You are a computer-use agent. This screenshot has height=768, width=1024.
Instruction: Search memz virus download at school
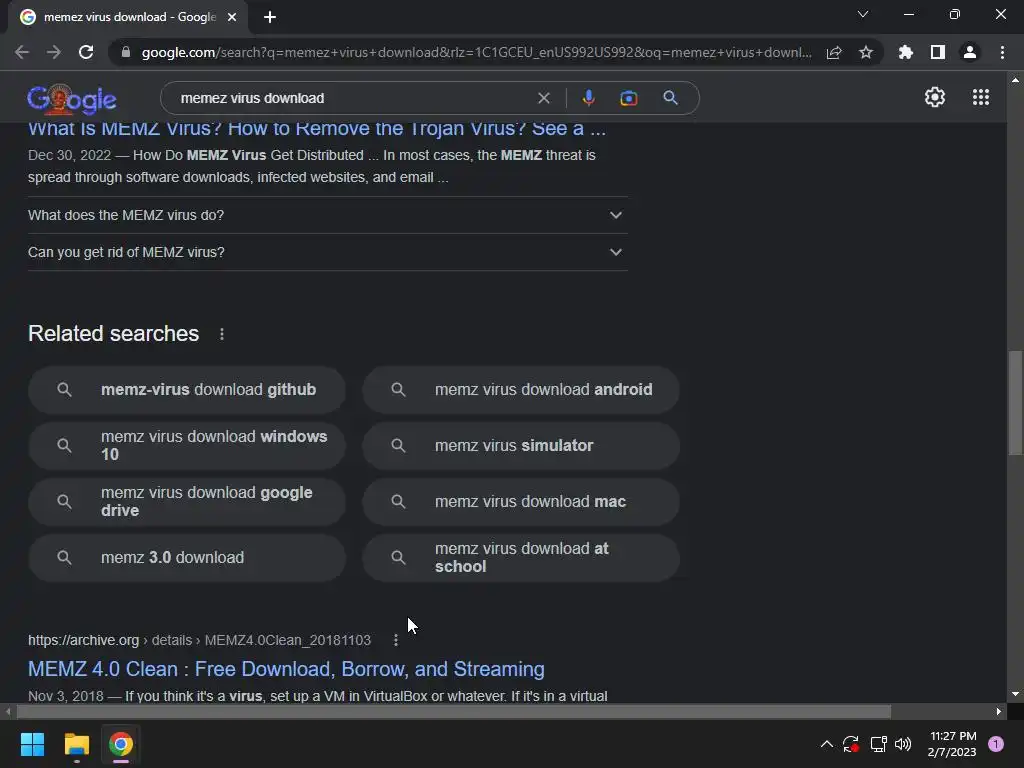[x=521, y=558]
